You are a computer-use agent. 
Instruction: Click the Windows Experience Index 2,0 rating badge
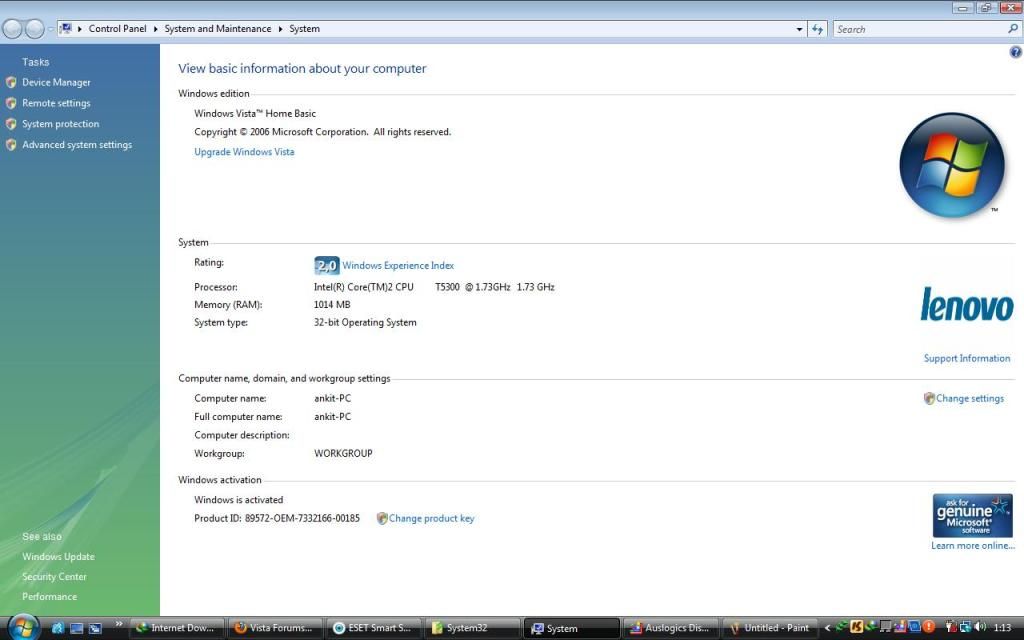(x=327, y=265)
